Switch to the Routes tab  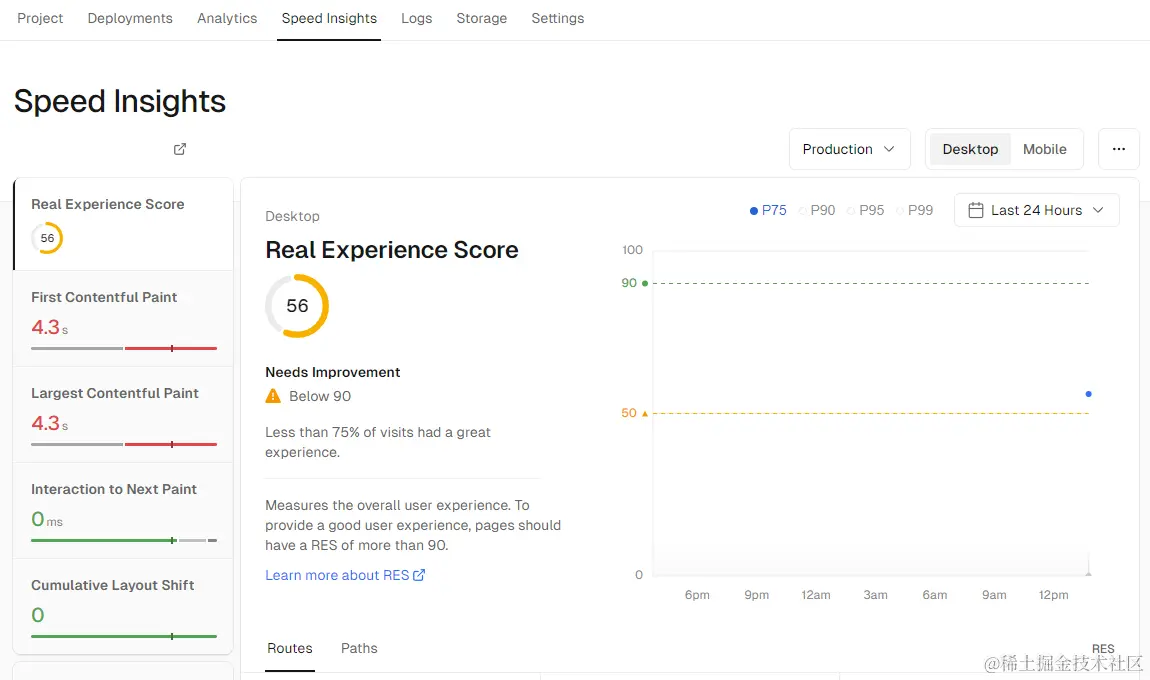290,648
